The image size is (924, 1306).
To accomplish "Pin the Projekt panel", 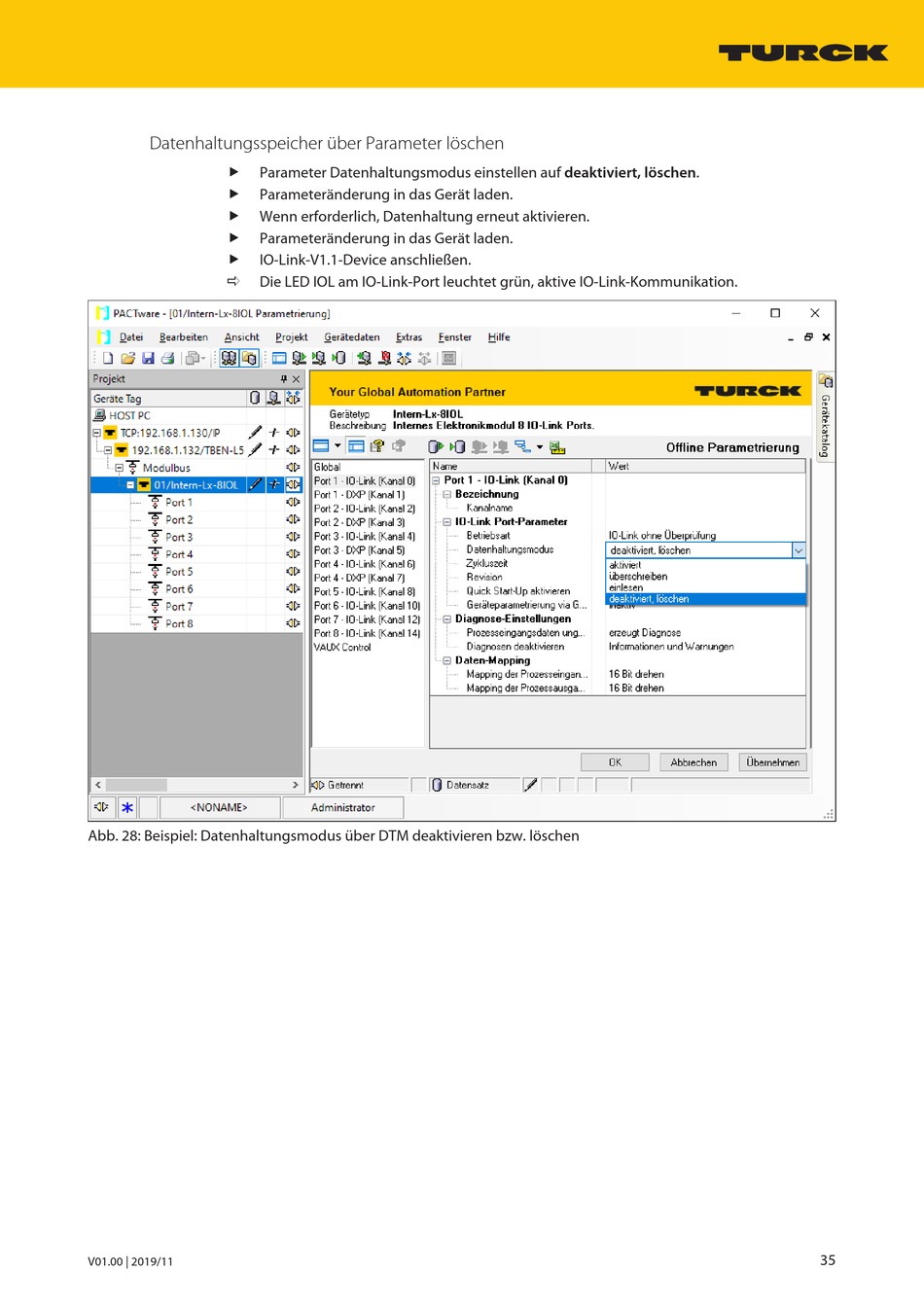I will 284,379.
